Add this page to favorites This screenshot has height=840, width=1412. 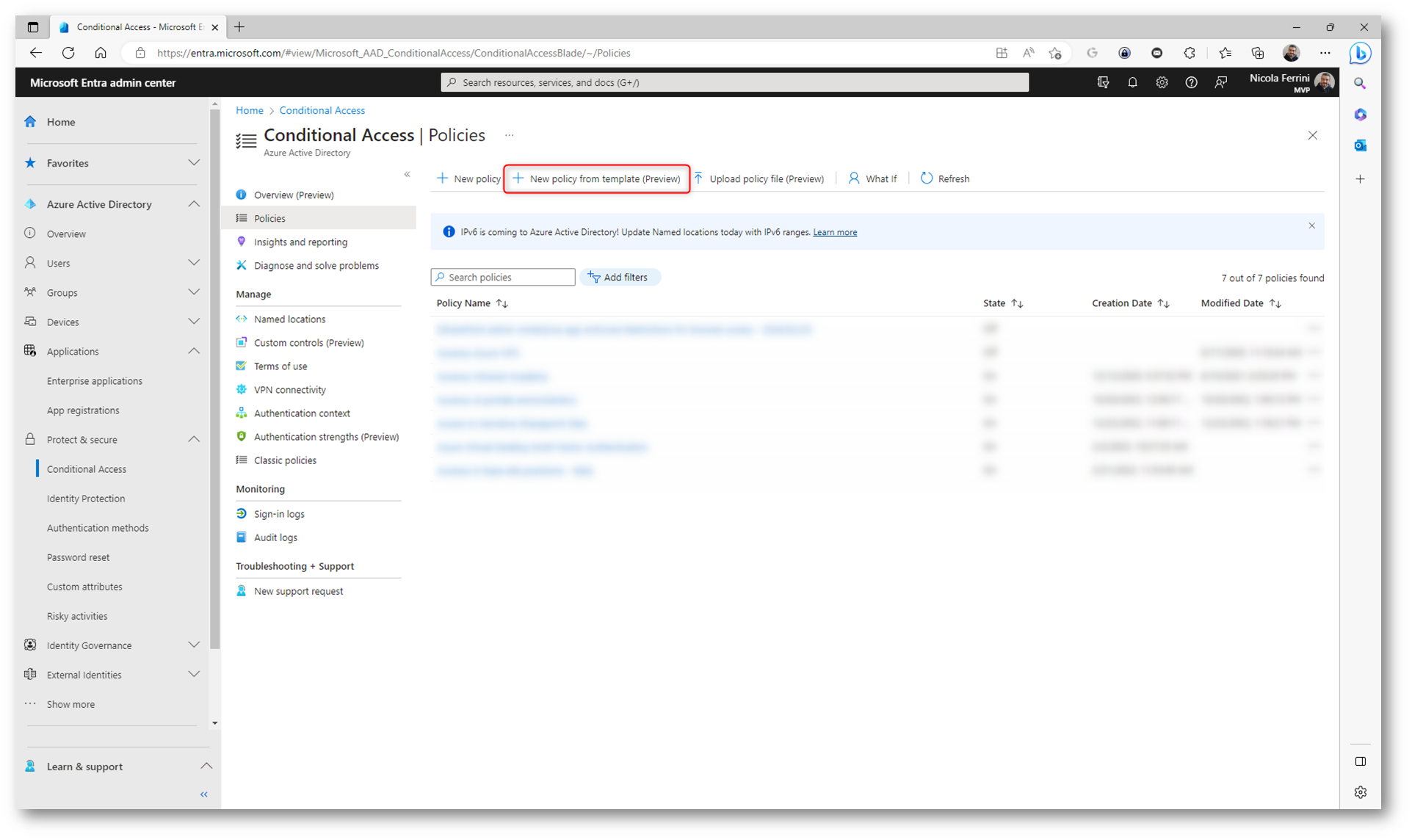coord(1055,53)
